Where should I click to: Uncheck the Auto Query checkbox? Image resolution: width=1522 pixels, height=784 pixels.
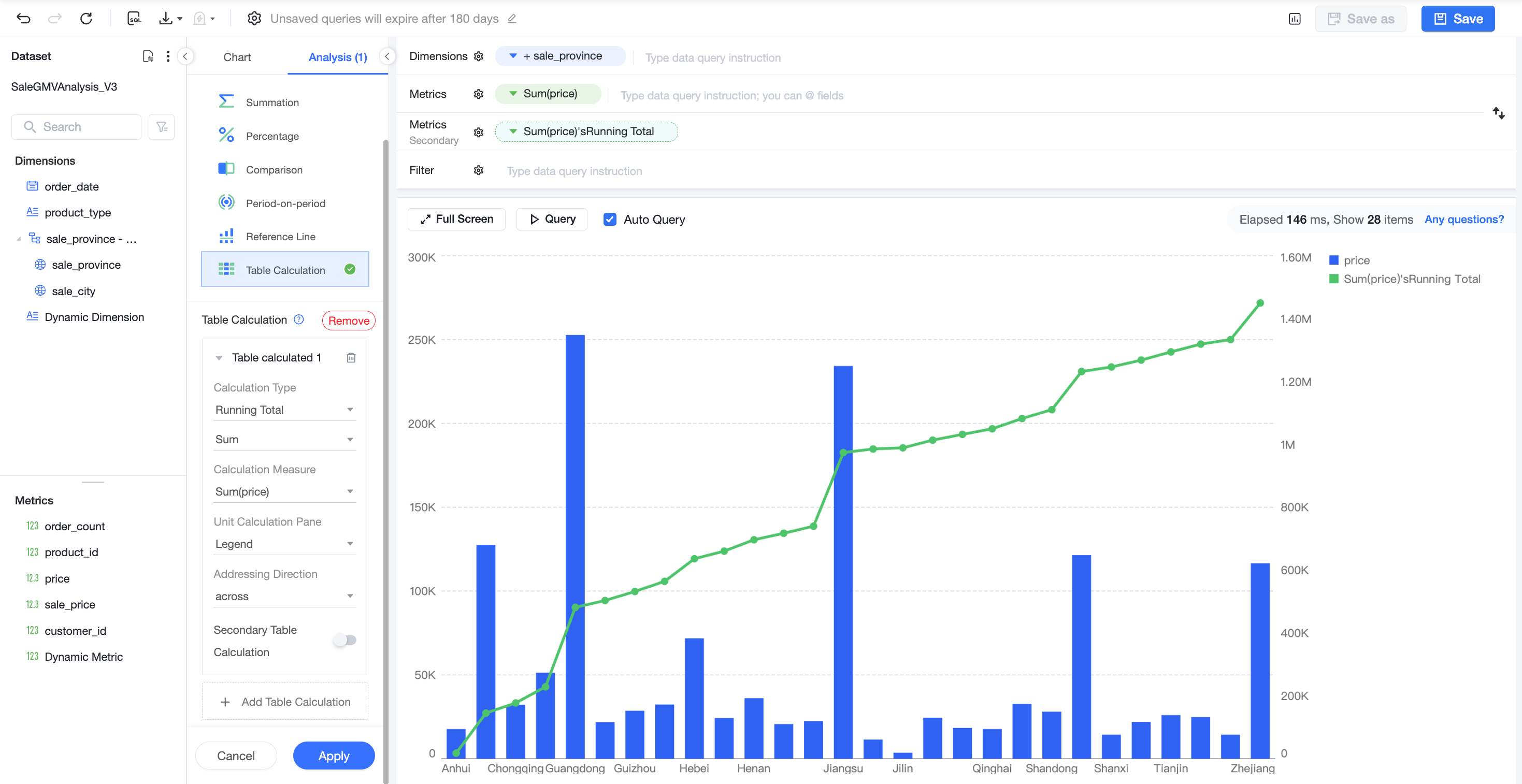[x=610, y=219]
